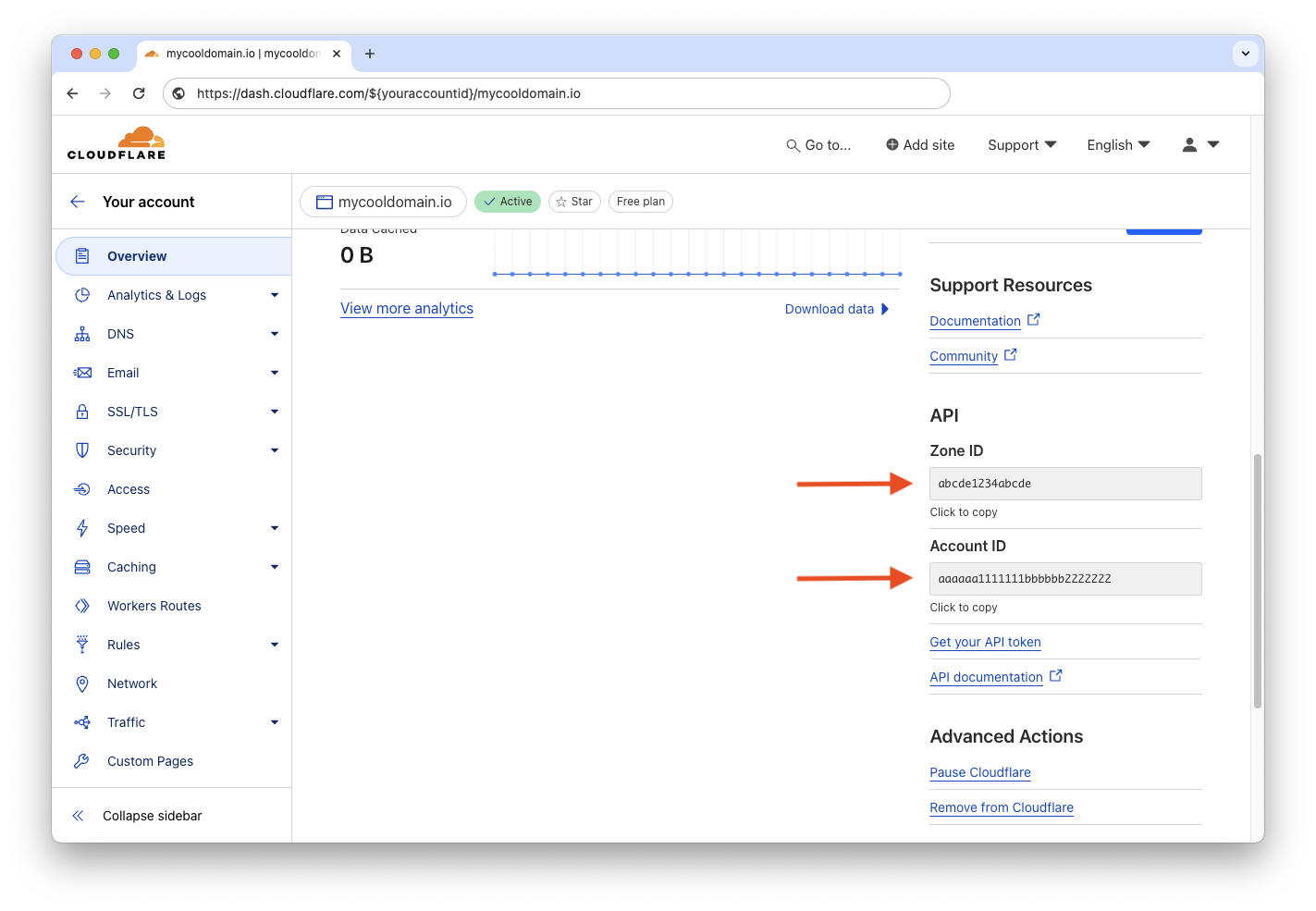Click the Go to search magnifier icon
Image resolution: width=1316 pixels, height=911 pixels.
[x=793, y=145]
